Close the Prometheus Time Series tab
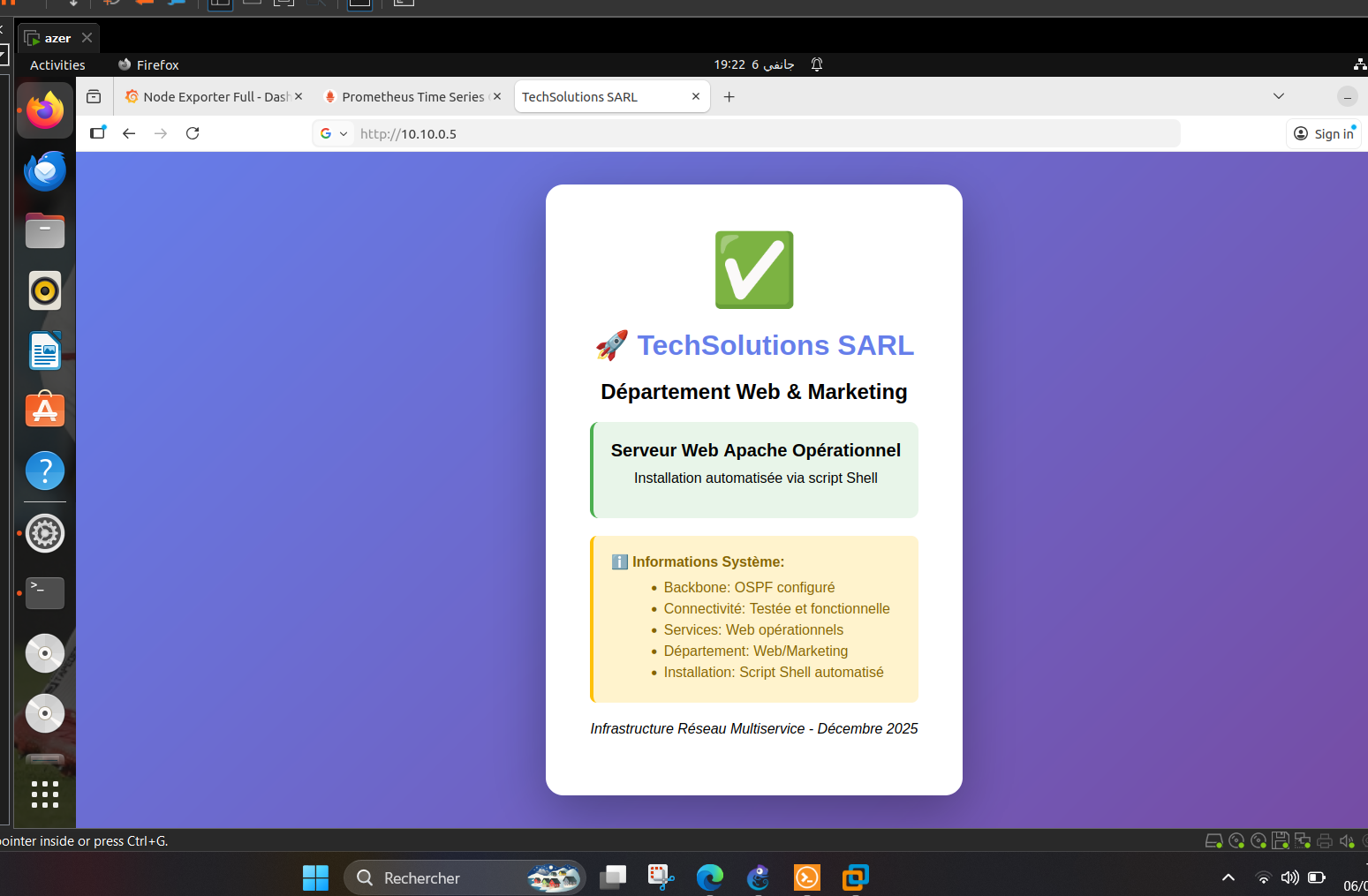This screenshot has width=1368, height=896. (x=496, y=96)
